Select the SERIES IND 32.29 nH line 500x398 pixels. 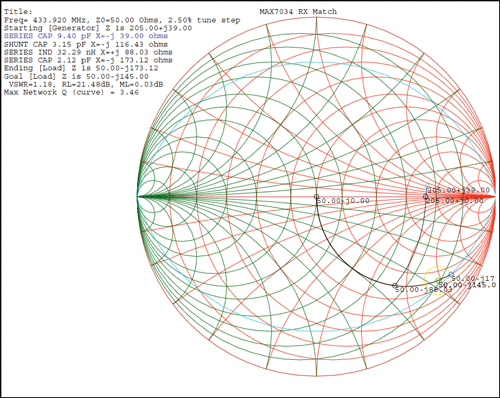(88, 52)
